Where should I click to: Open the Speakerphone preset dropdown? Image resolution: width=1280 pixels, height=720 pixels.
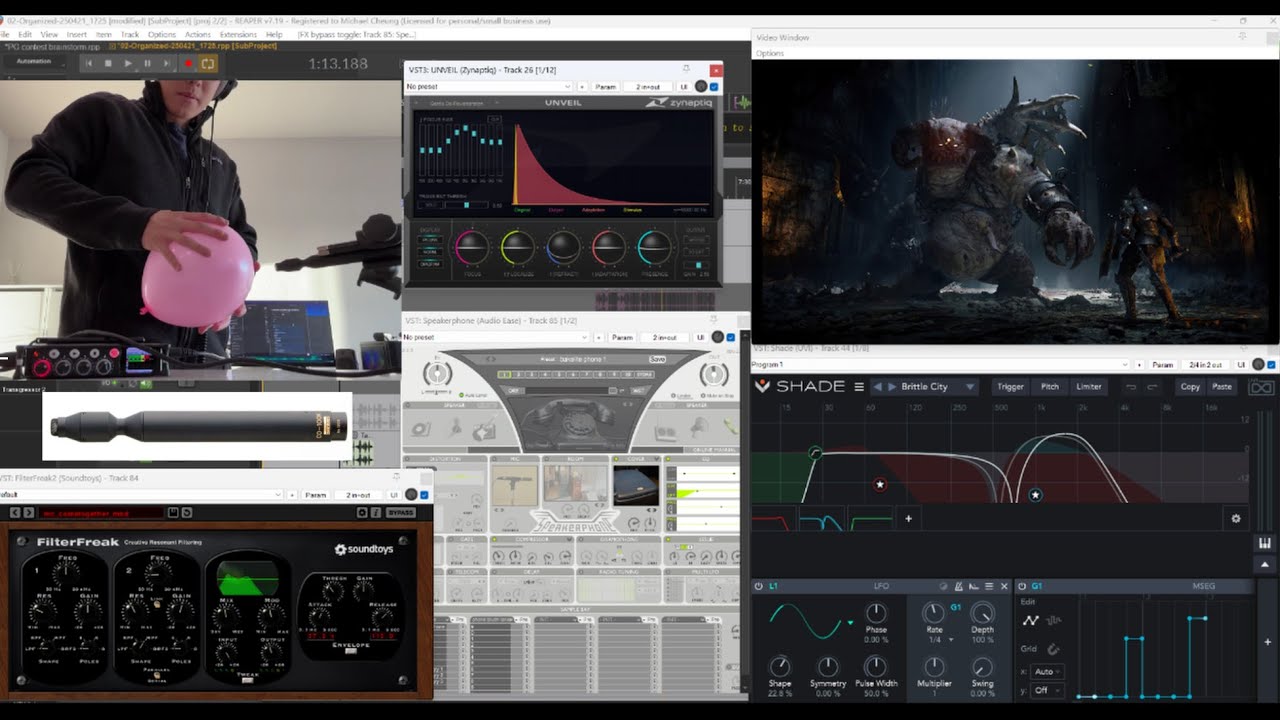(497, 338)
